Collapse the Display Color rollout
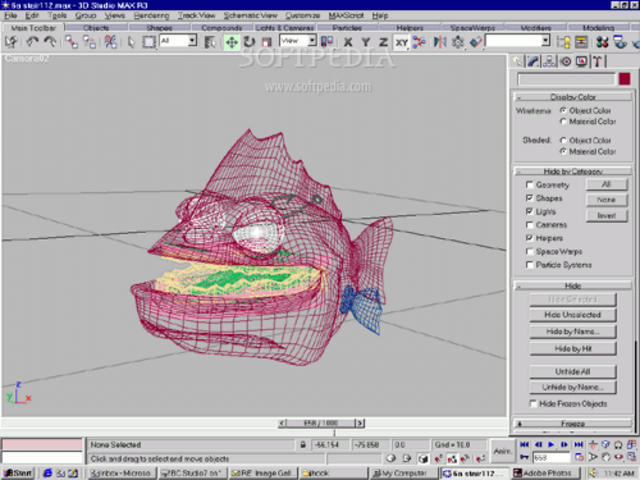Viewport: 640px width, 480px height. click(573, 97)
